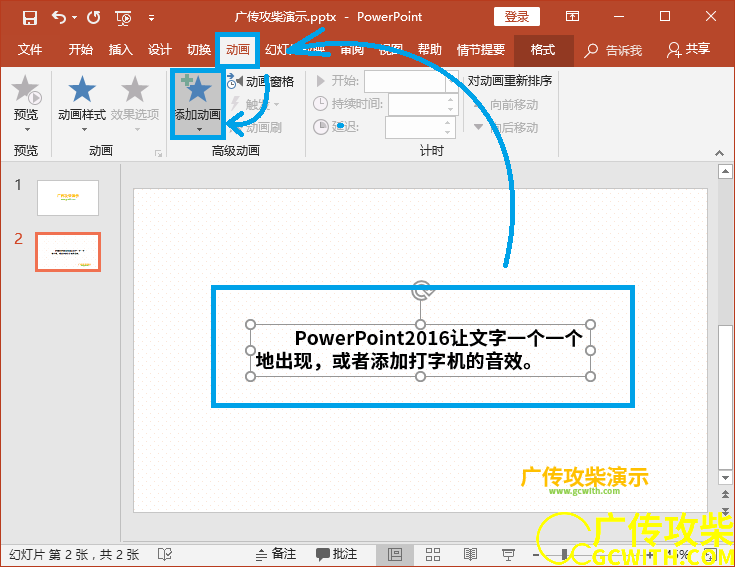
Task: Open the 情节提要 tab
Action: pyautogui.click(x=481, y=49)
